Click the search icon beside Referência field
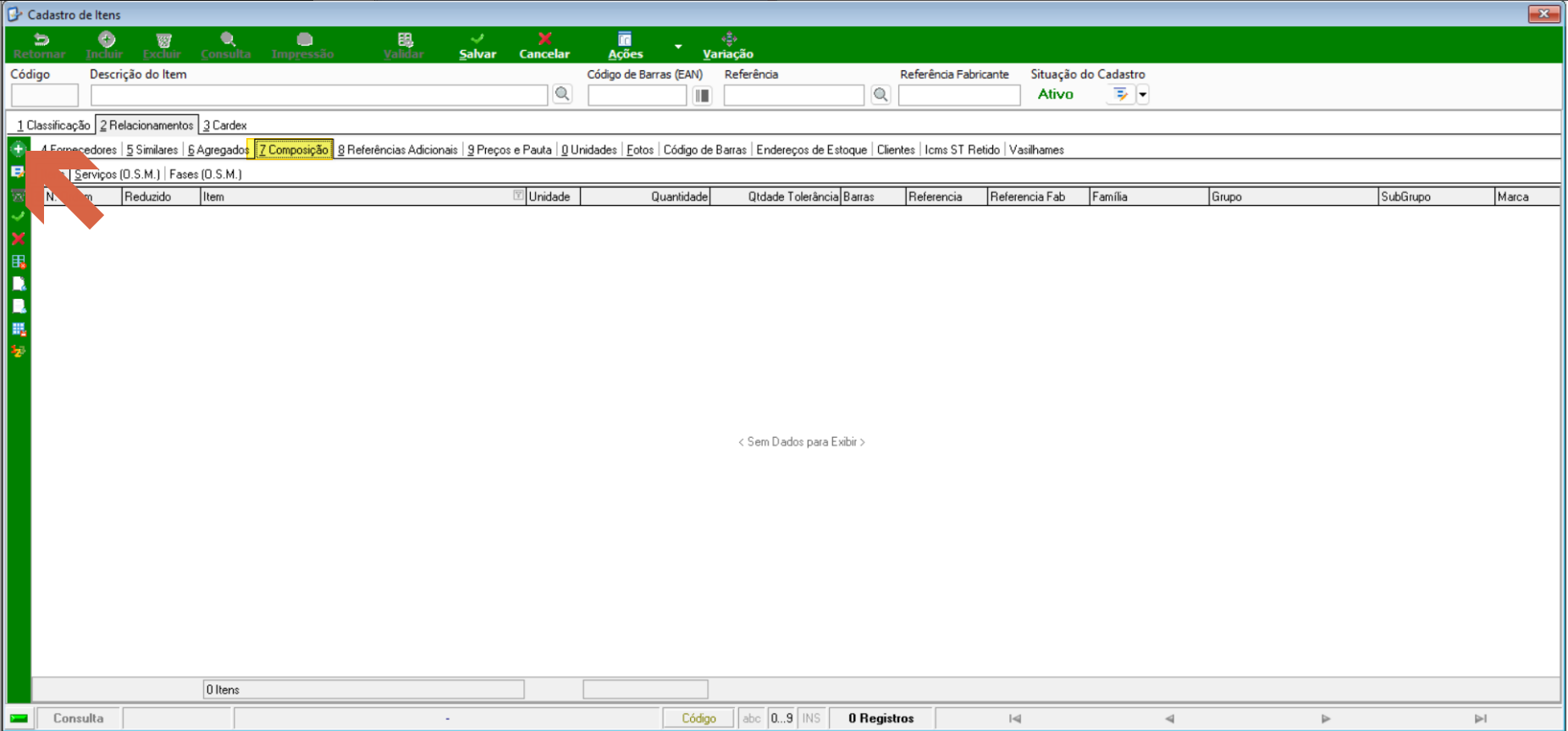 pyautogui.click(x=881, y=95)
